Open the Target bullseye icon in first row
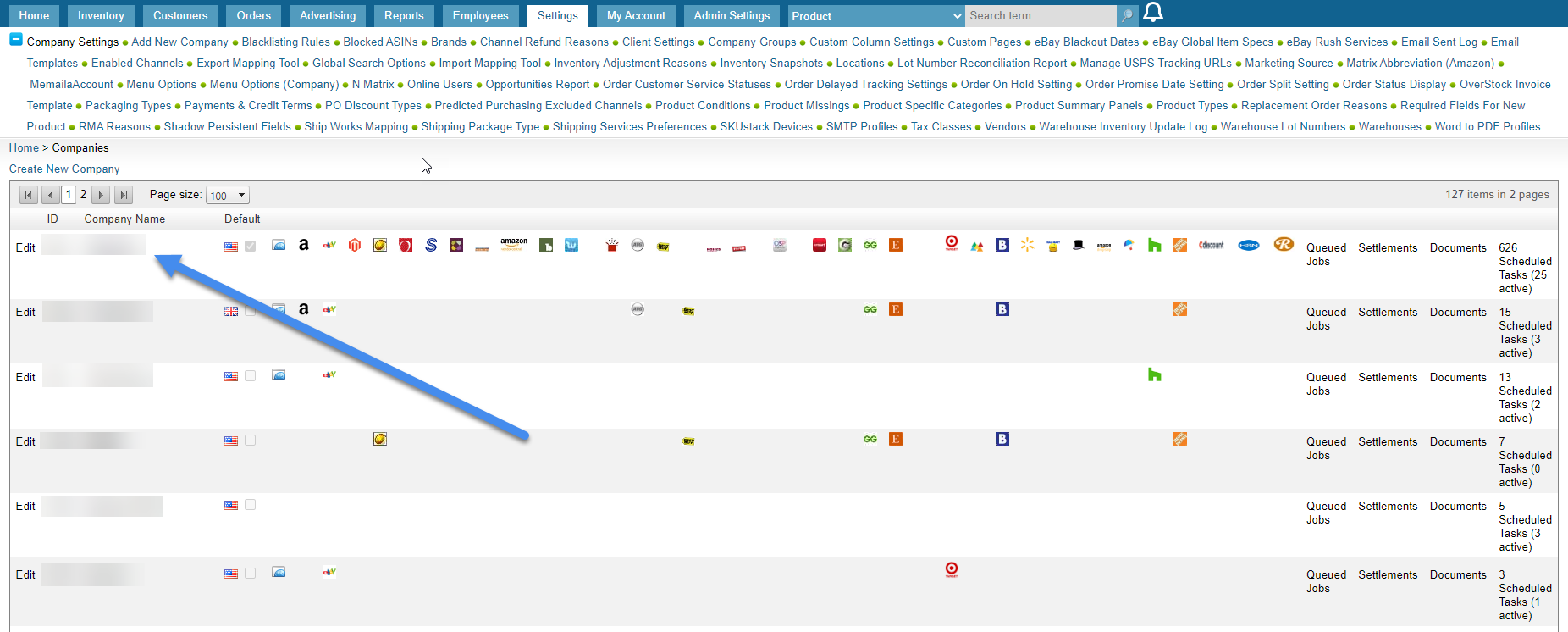 click(x=952, y=244)
